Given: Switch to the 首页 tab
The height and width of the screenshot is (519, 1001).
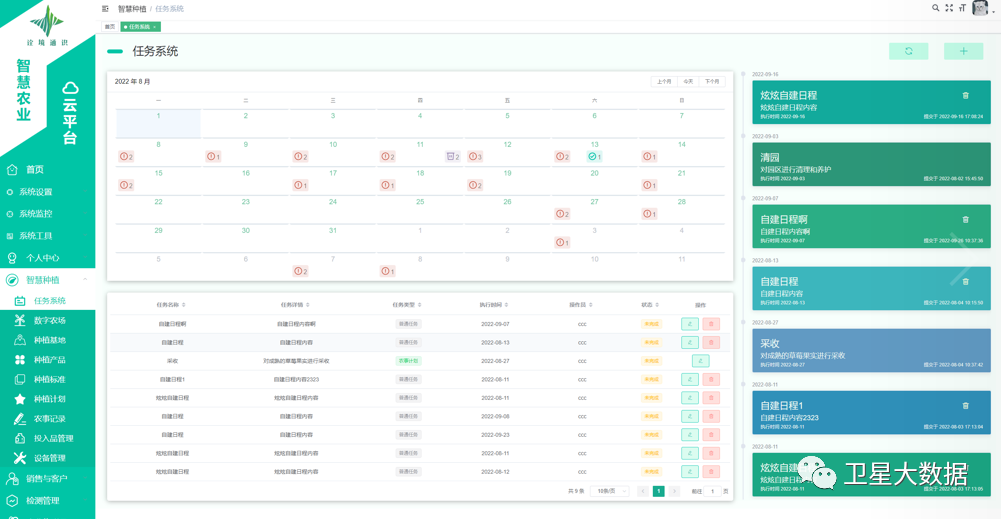Looking at the screenshot, I should [x=110, y=27].
